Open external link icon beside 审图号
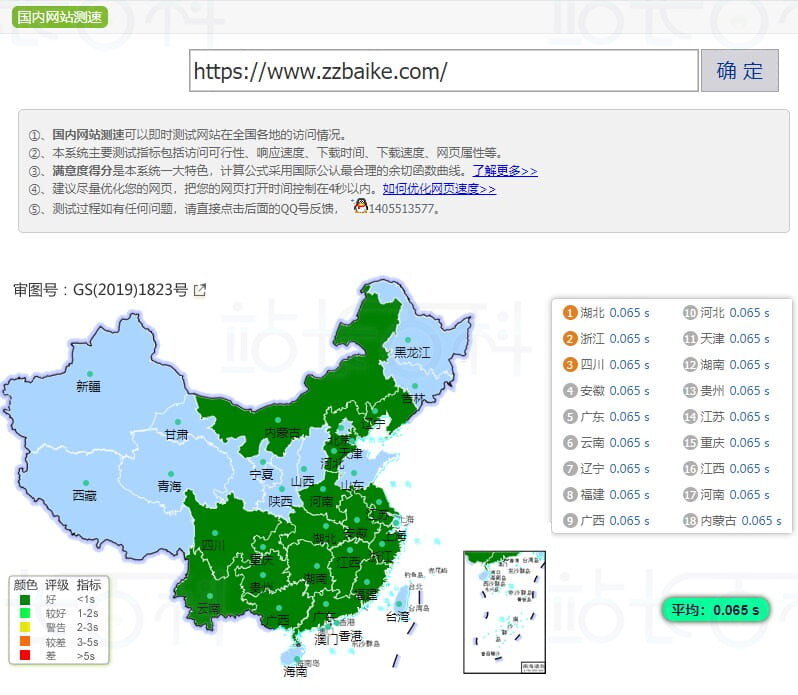The height and width of the screenshot is (695, 798). coord(200,290)
